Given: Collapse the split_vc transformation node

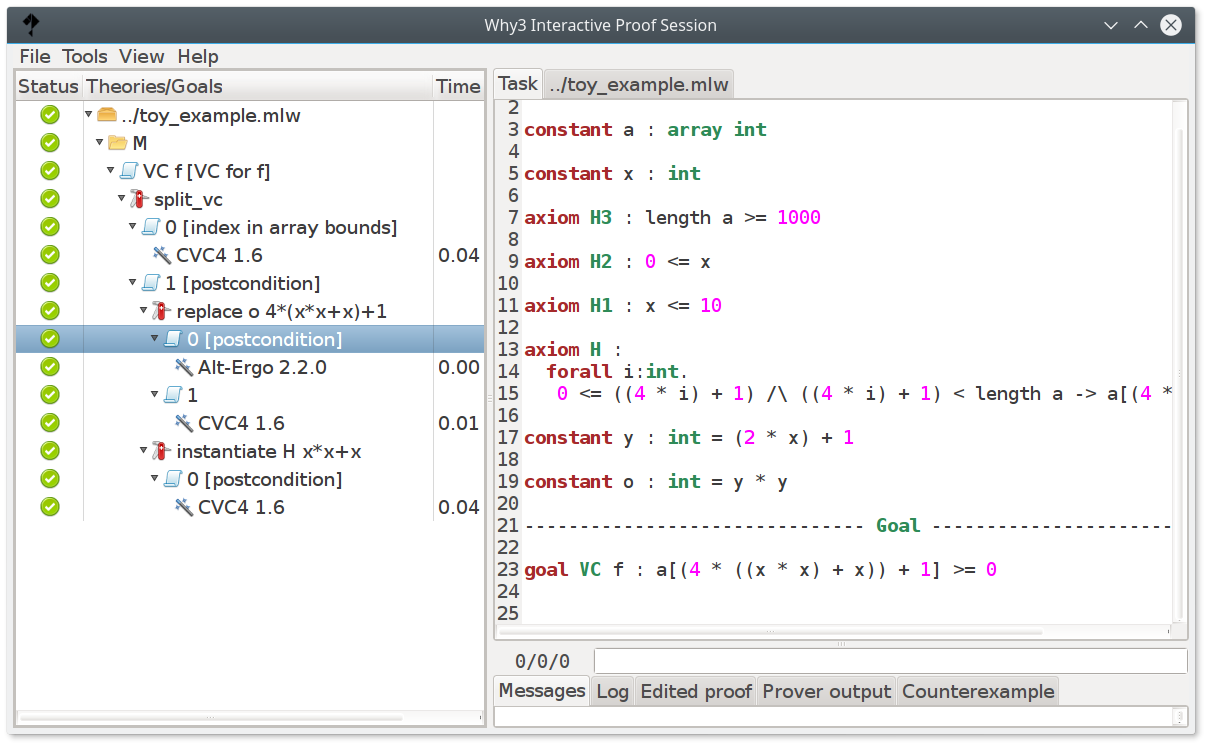Looking at the screenshot, I should (122, 199).
